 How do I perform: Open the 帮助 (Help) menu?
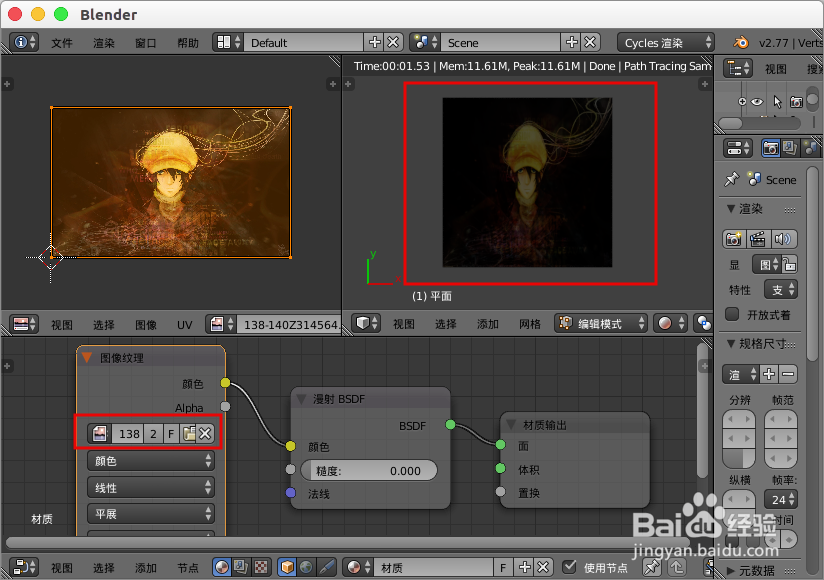point(188,43)
